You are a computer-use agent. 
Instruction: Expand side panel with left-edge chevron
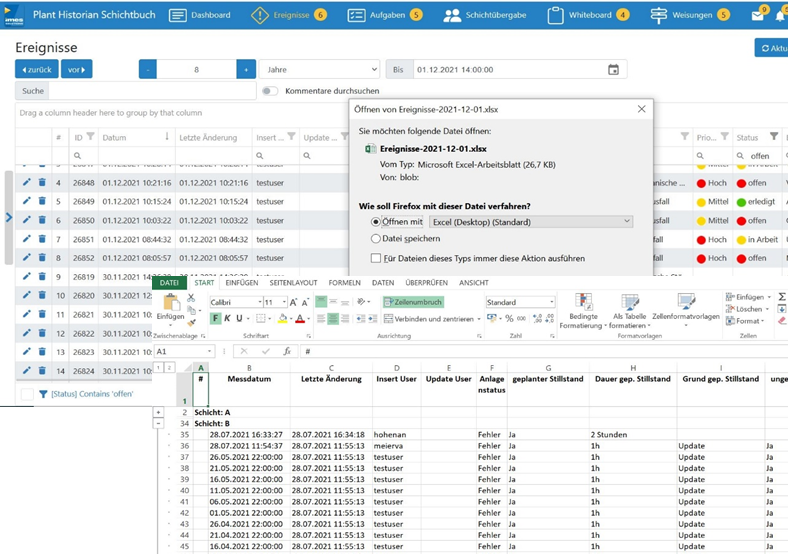(x=9, y=218)
